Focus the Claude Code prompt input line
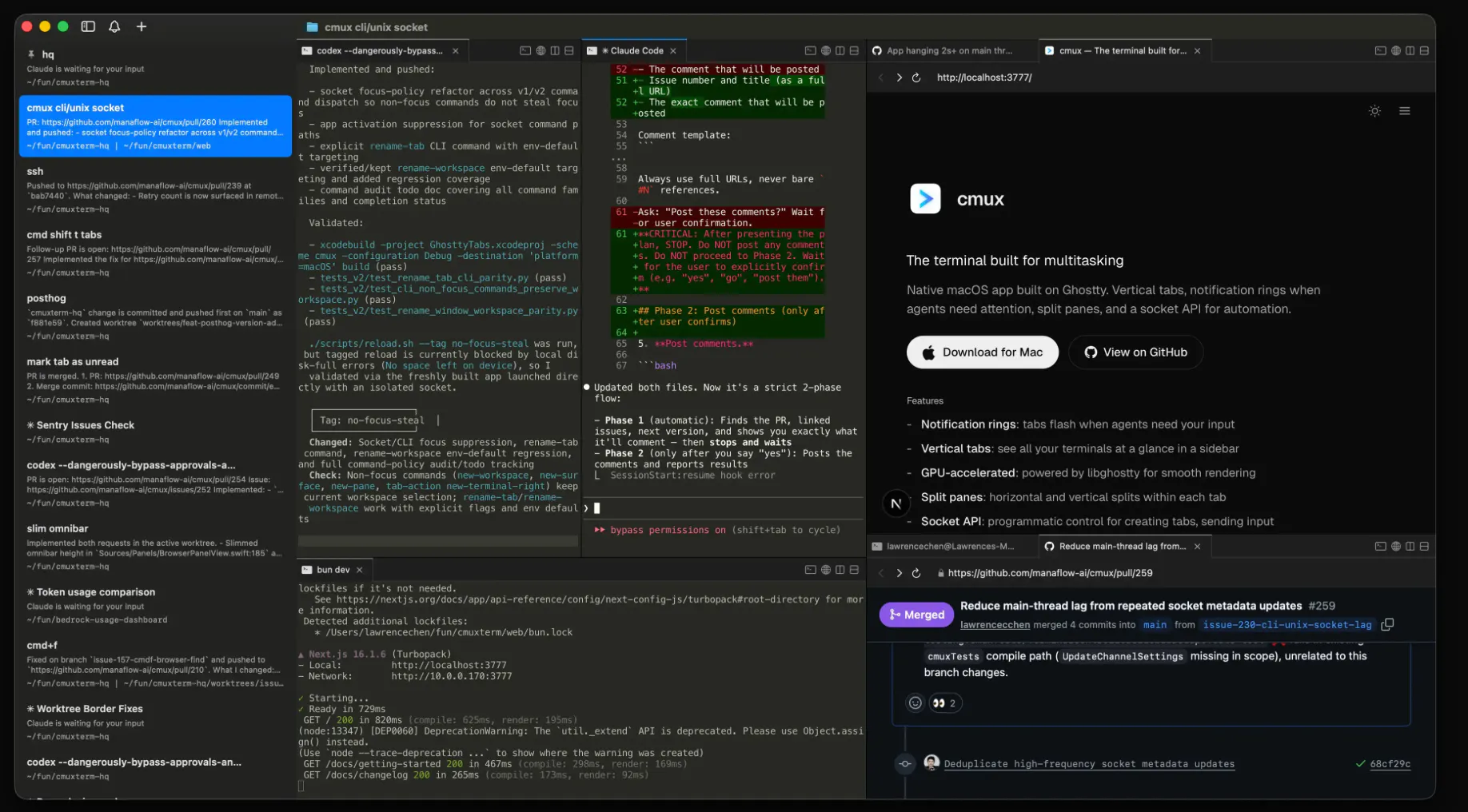1468x812 pixels. pos(724,507)
